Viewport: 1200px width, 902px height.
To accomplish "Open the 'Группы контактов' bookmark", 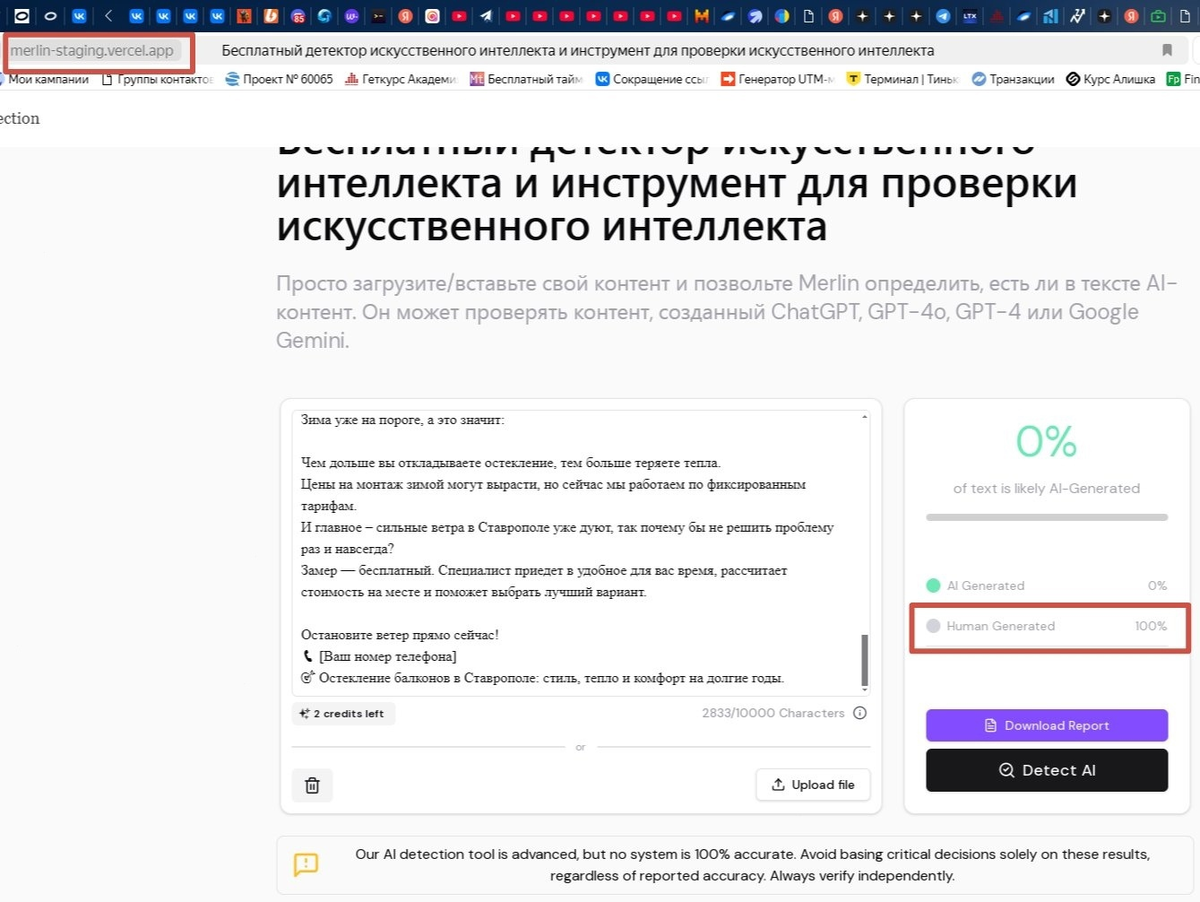I will click(x=159, y=79).
